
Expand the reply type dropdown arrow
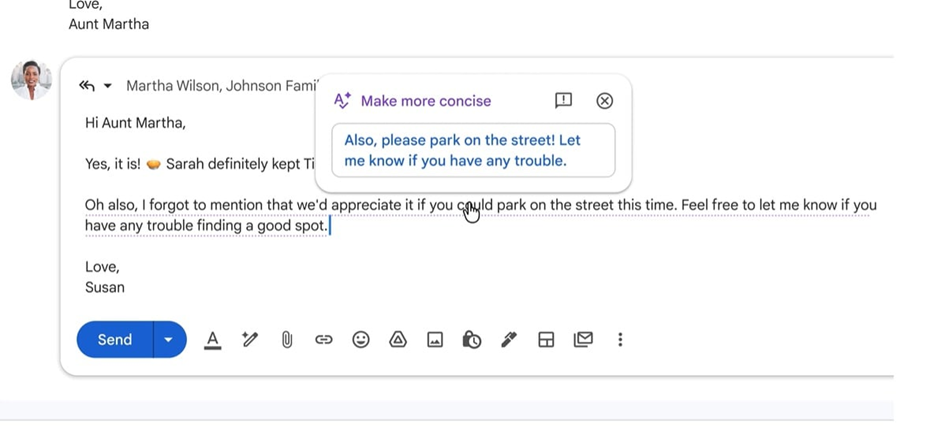pyautogui.click(x=108, y=86)
